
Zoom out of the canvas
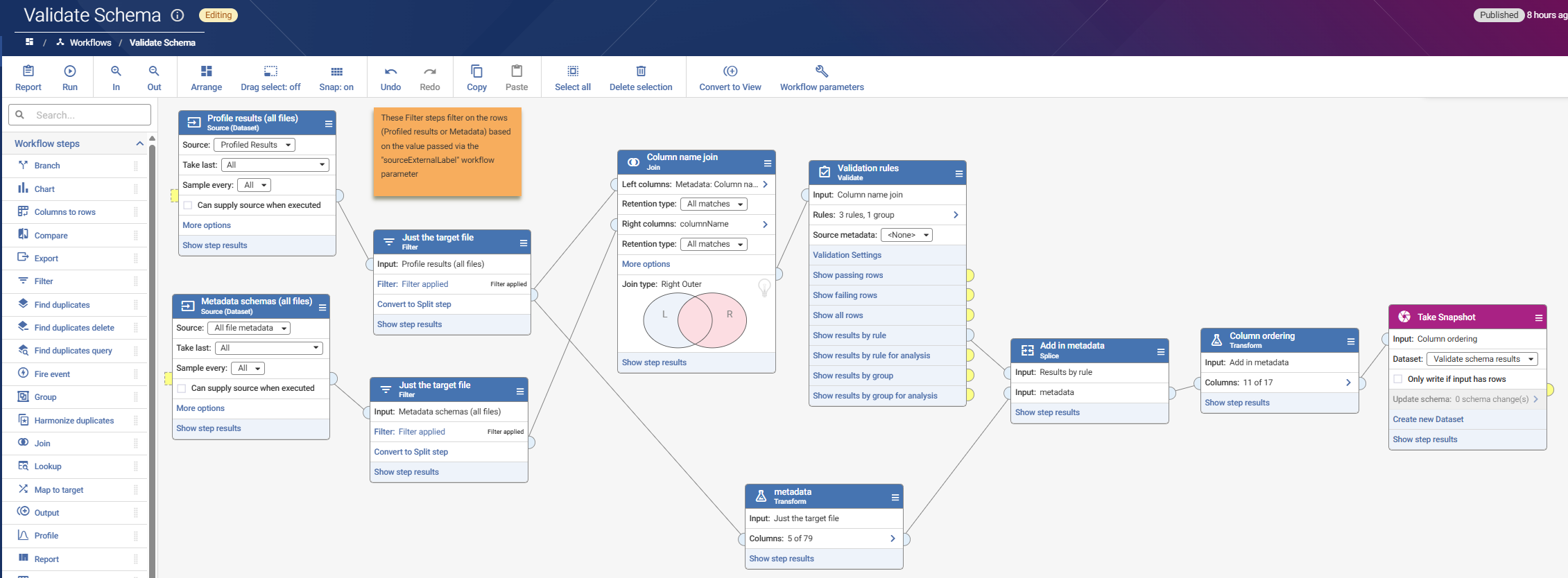(154, 78)
